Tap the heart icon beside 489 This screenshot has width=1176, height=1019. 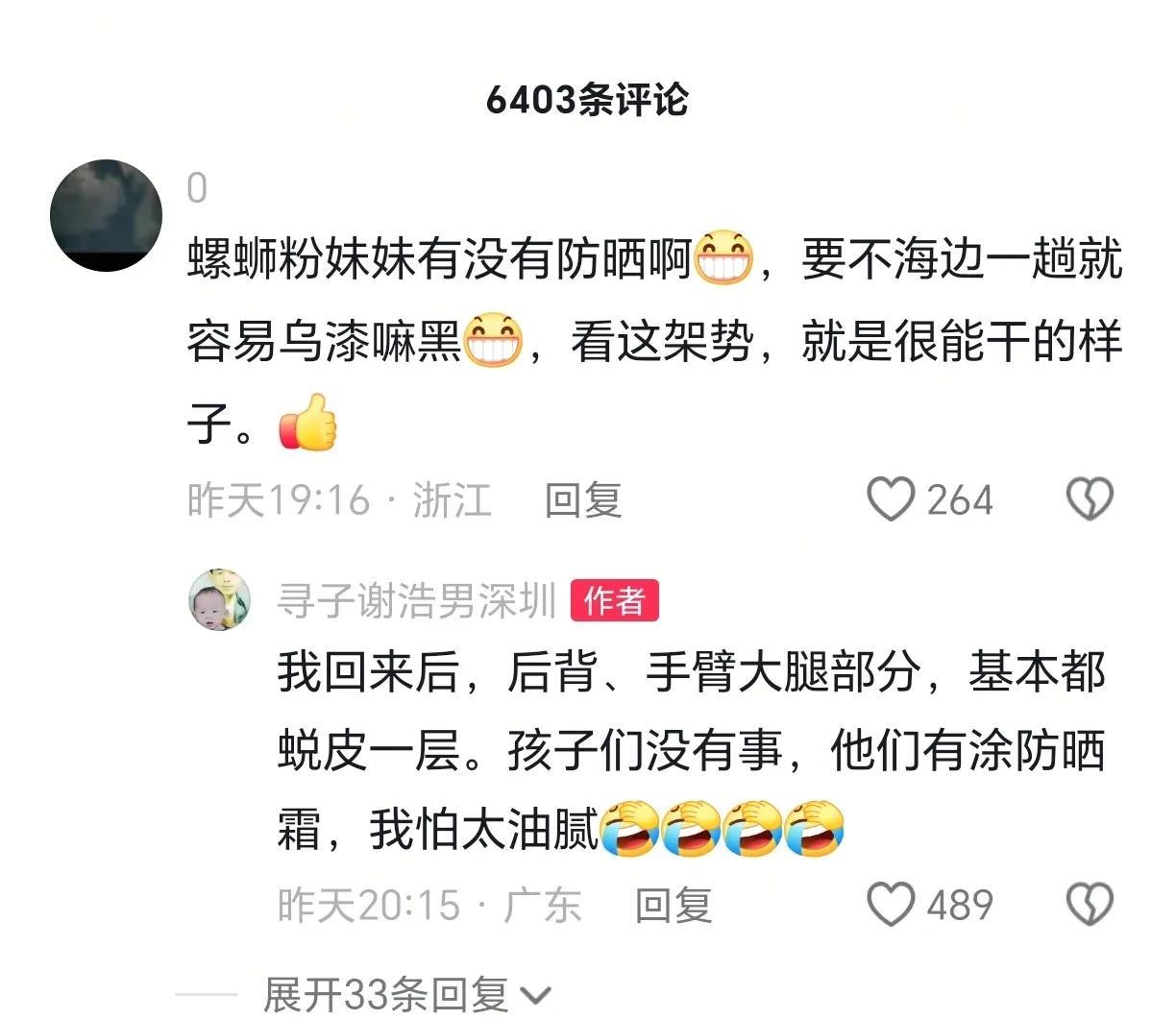(891, 905)
